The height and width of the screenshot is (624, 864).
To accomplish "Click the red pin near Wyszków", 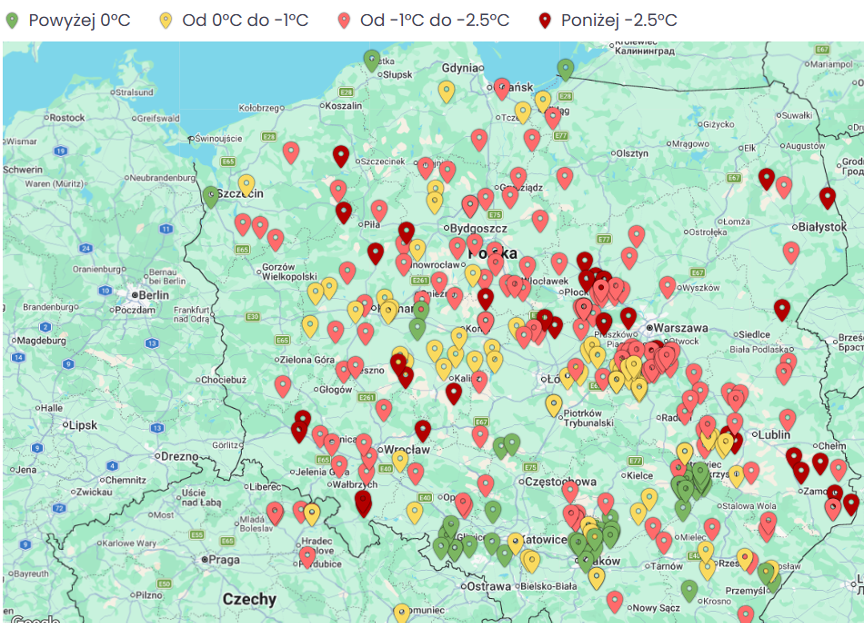I will click(x=667, y=287).
